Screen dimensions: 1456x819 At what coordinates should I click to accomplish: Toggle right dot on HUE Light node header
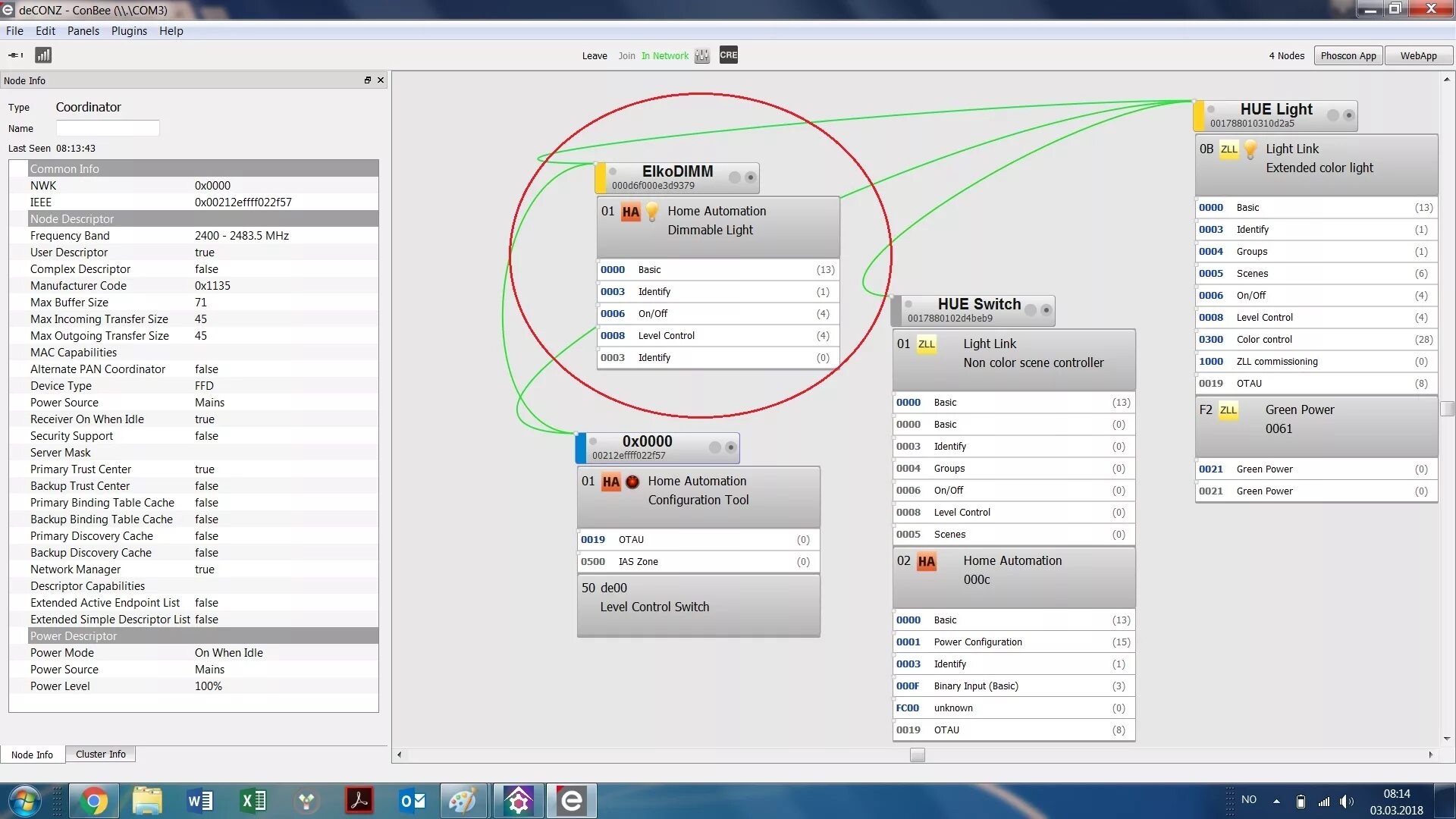1348,115
